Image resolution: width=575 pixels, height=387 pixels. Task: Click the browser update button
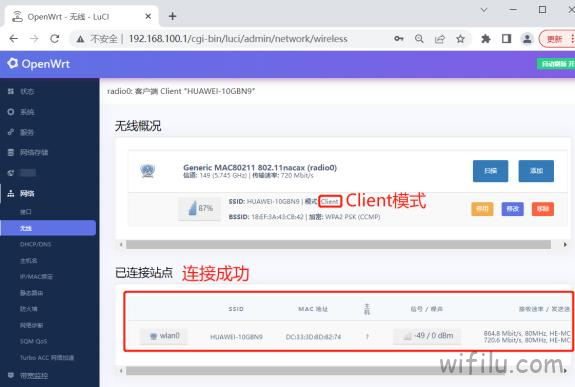[557, 39]
